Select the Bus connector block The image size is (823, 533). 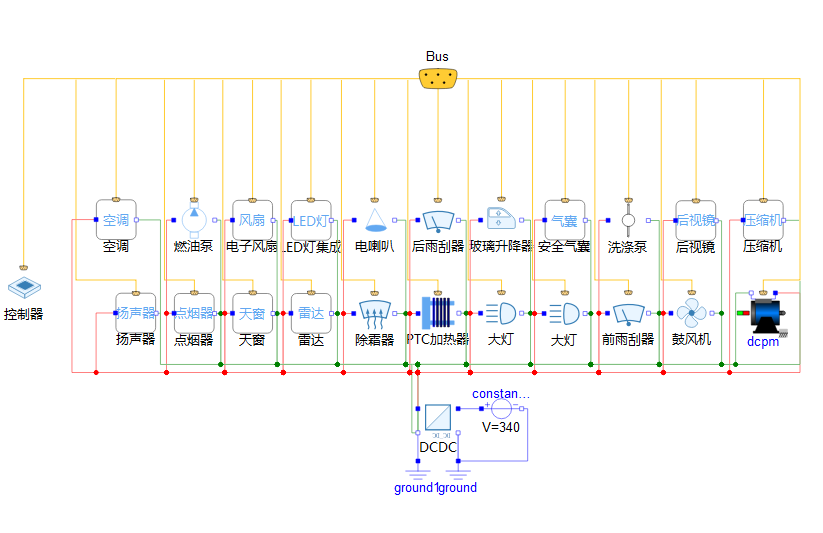click(x=438, y=78)
